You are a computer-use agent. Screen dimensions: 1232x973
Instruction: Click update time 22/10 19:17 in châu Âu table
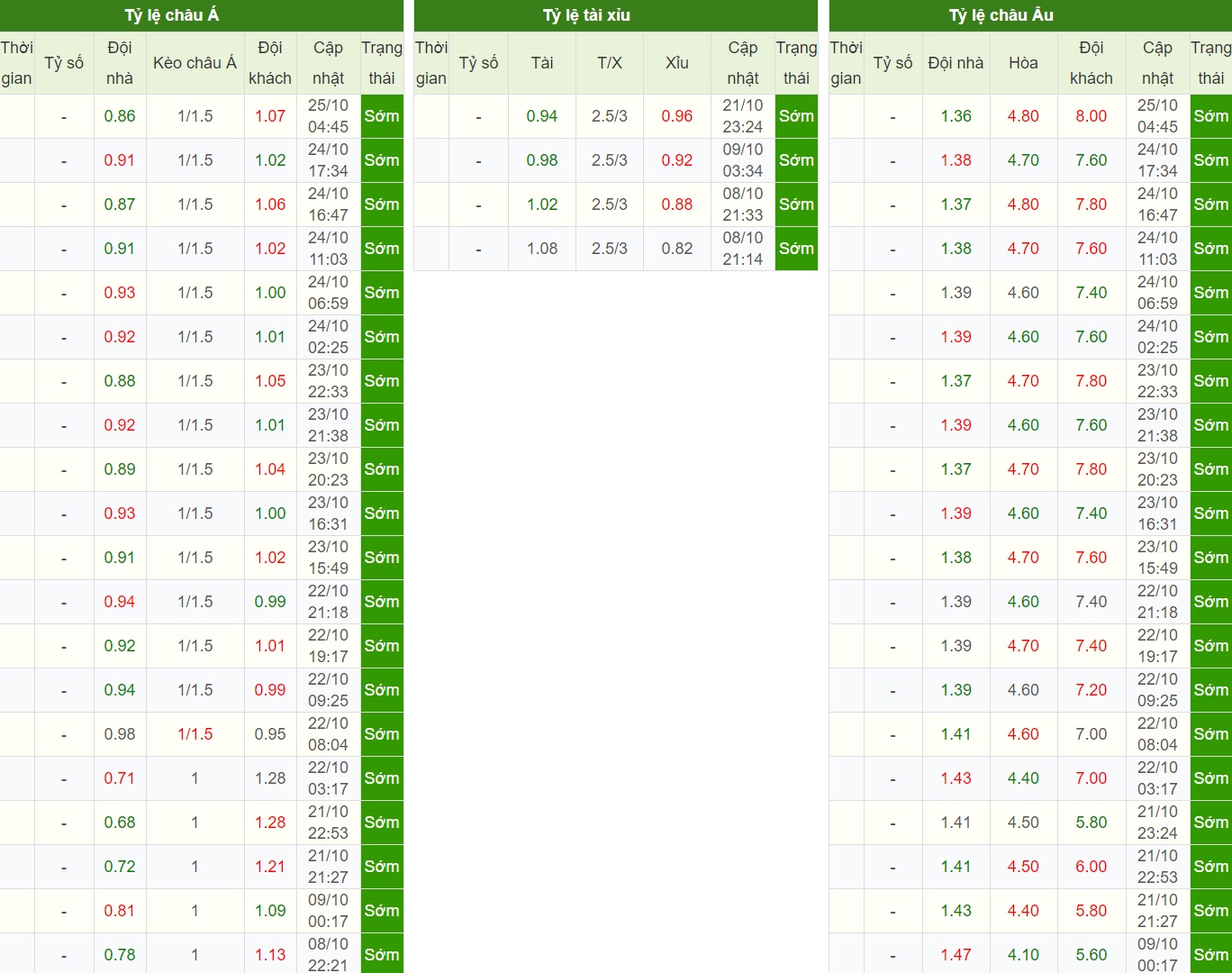(x=1157, y=646)
